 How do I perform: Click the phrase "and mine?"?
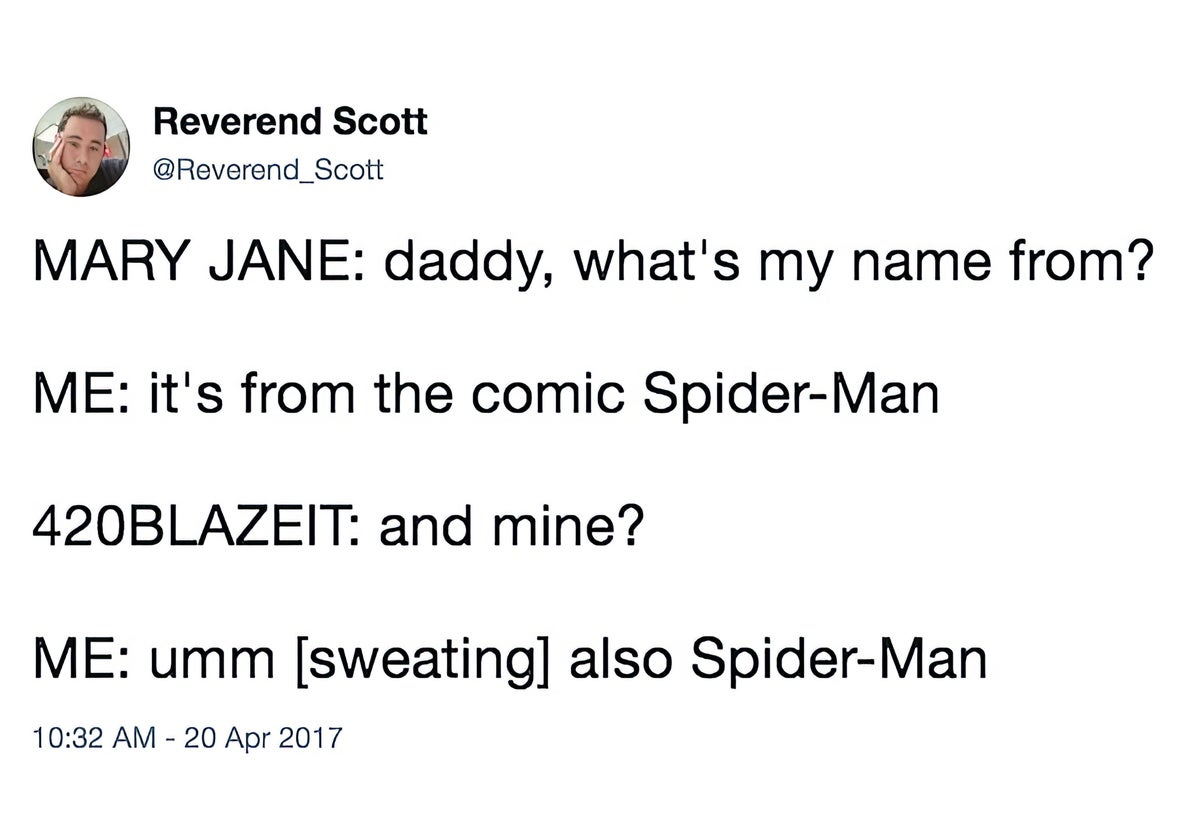pos(508,527)
